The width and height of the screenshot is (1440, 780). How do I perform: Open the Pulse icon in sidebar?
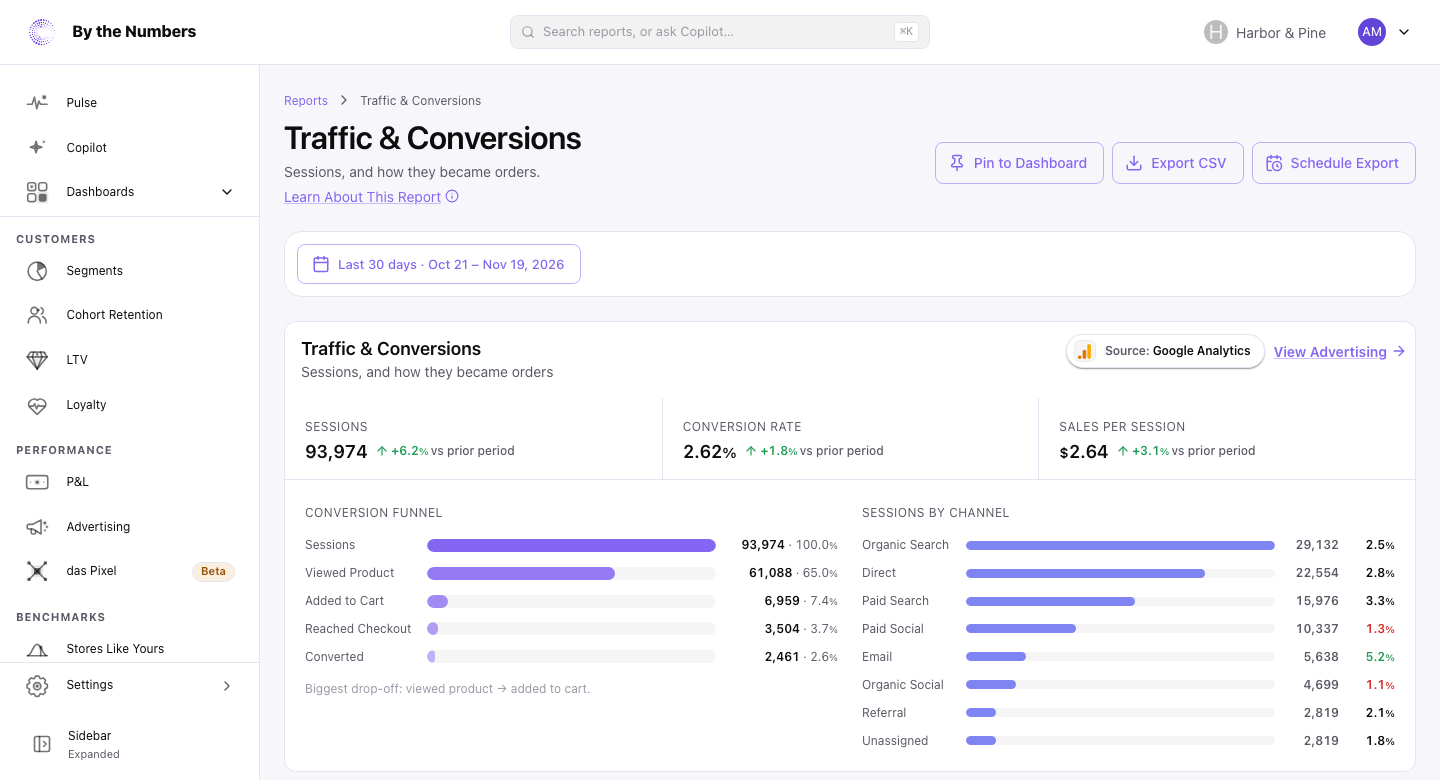[37, 102]
